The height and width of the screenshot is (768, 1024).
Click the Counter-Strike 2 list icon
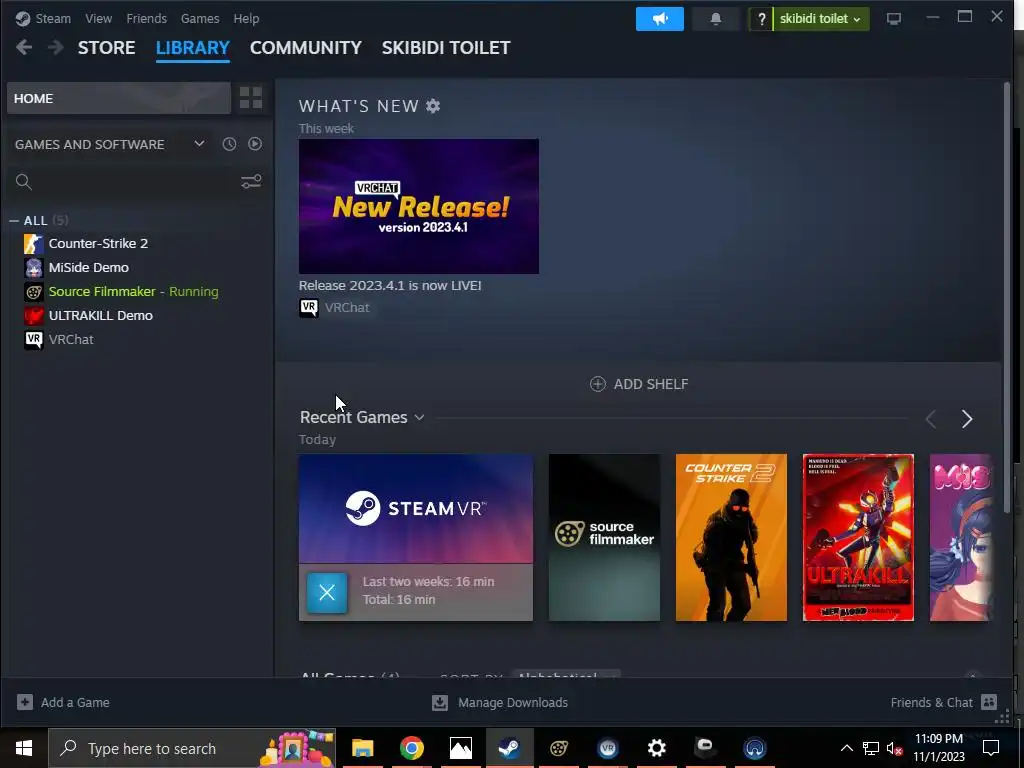(34, 244)
